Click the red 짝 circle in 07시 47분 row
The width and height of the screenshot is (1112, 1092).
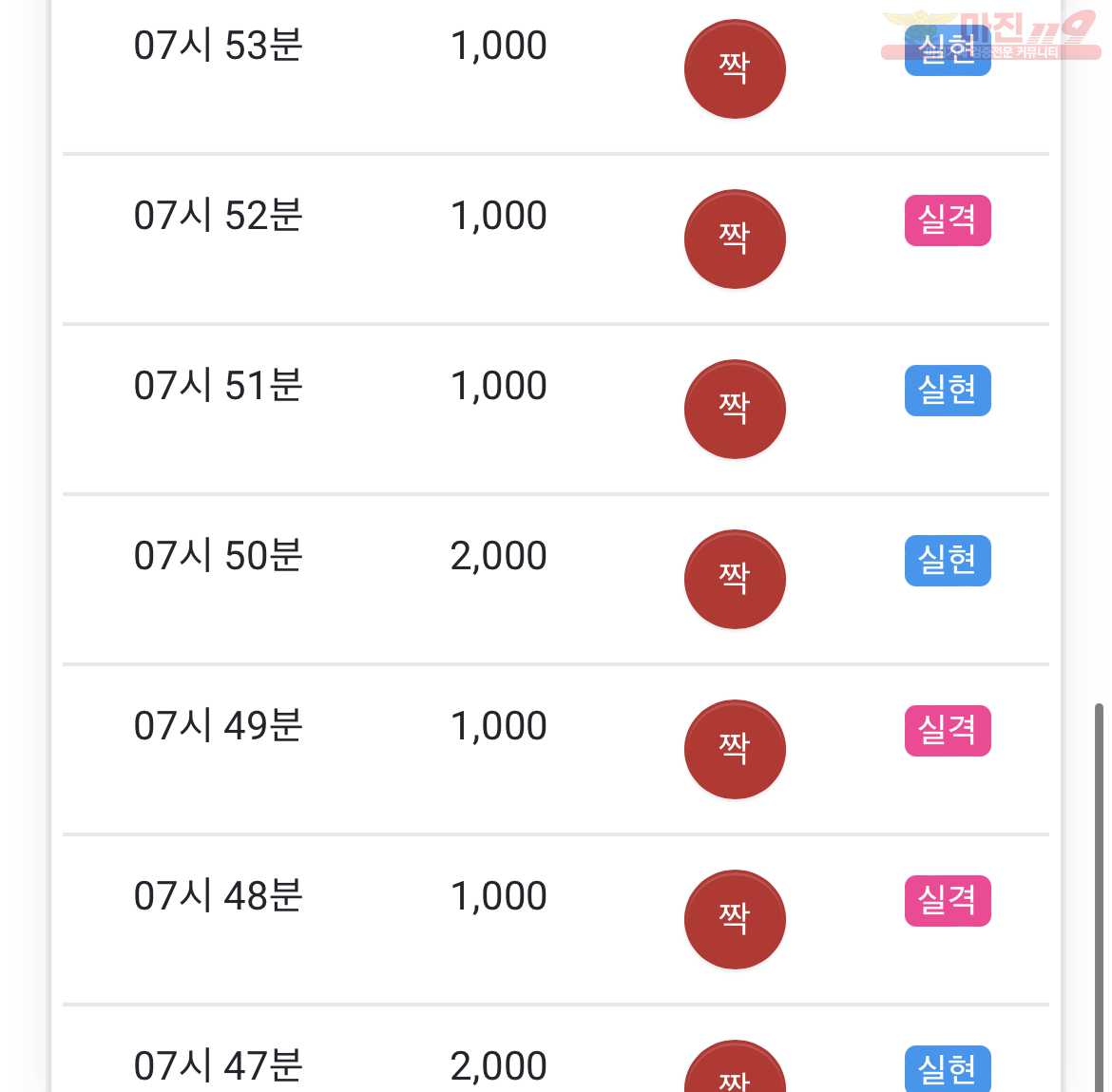(x=735, y=1065)
